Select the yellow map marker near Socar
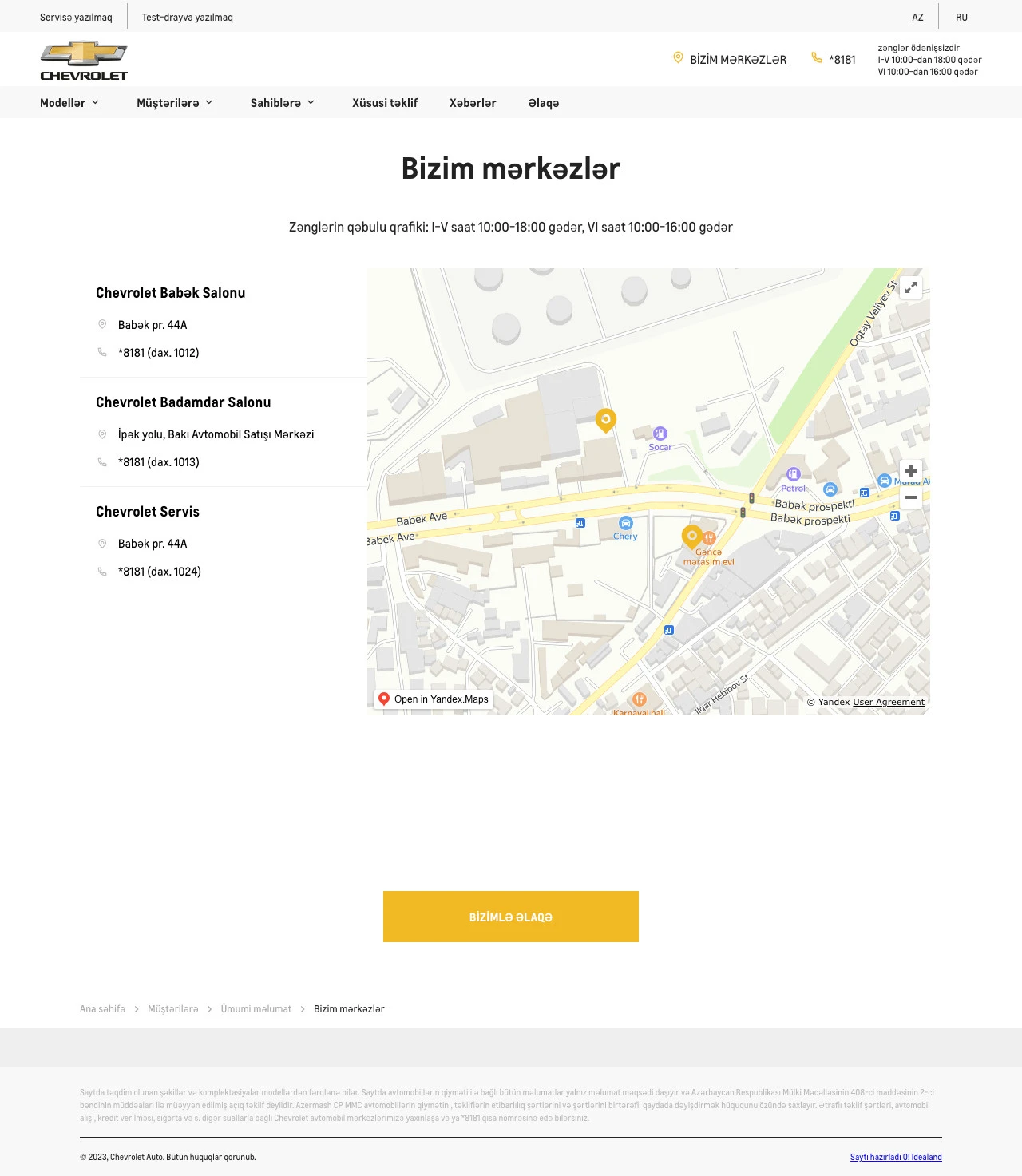 click(x=606, y=419)
